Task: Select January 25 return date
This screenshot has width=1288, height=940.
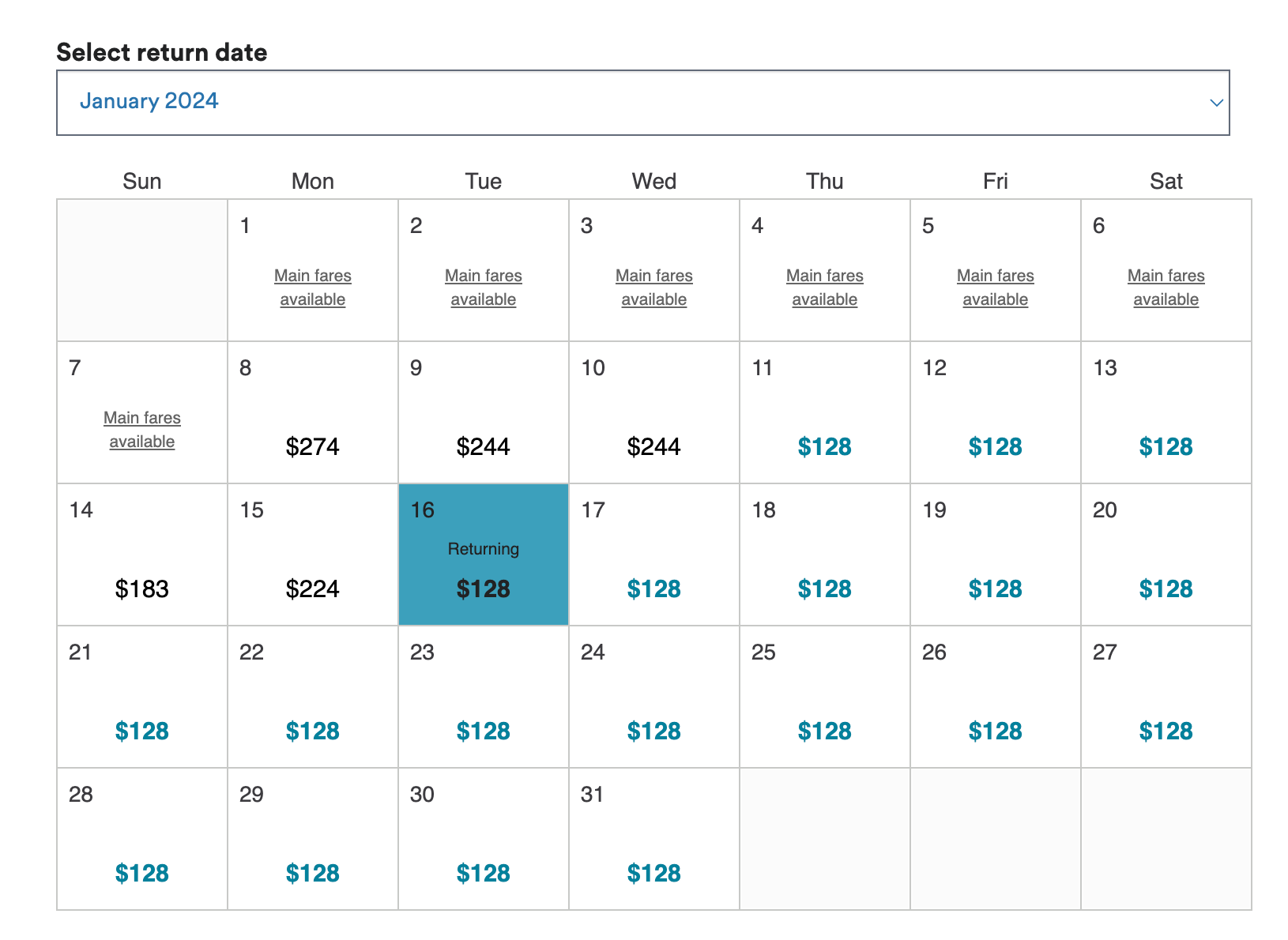Action: pyautogui.click(x=824, y=731)
